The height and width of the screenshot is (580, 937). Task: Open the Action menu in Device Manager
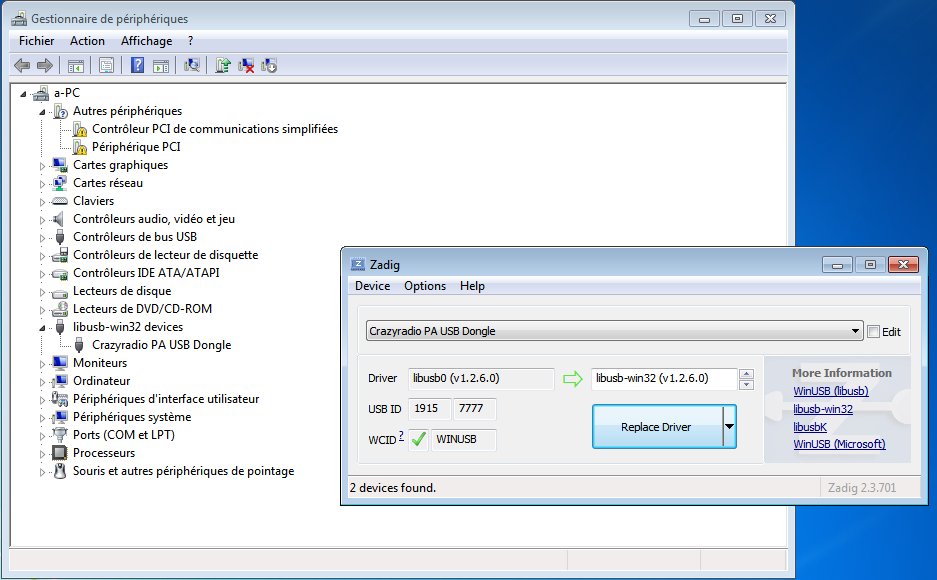pyautogui.click(x=87, y=41)
